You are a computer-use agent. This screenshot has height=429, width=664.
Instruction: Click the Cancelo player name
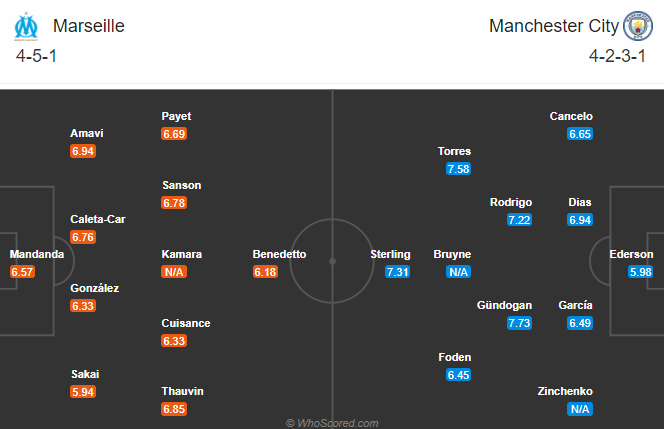[x=571, y=116]
